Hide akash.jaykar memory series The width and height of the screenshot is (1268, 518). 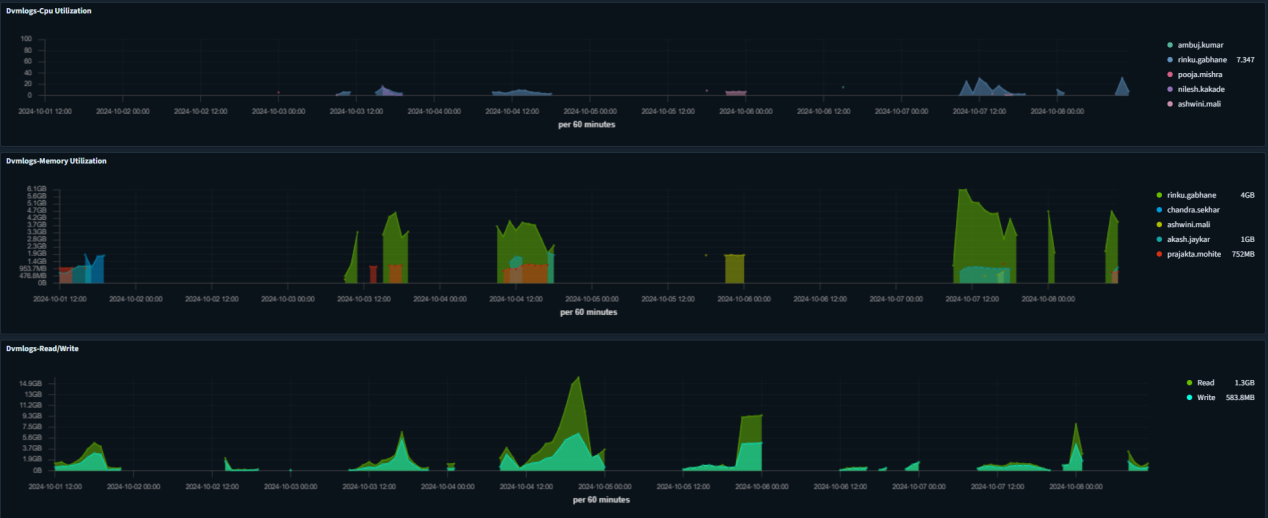(1199, 240)
